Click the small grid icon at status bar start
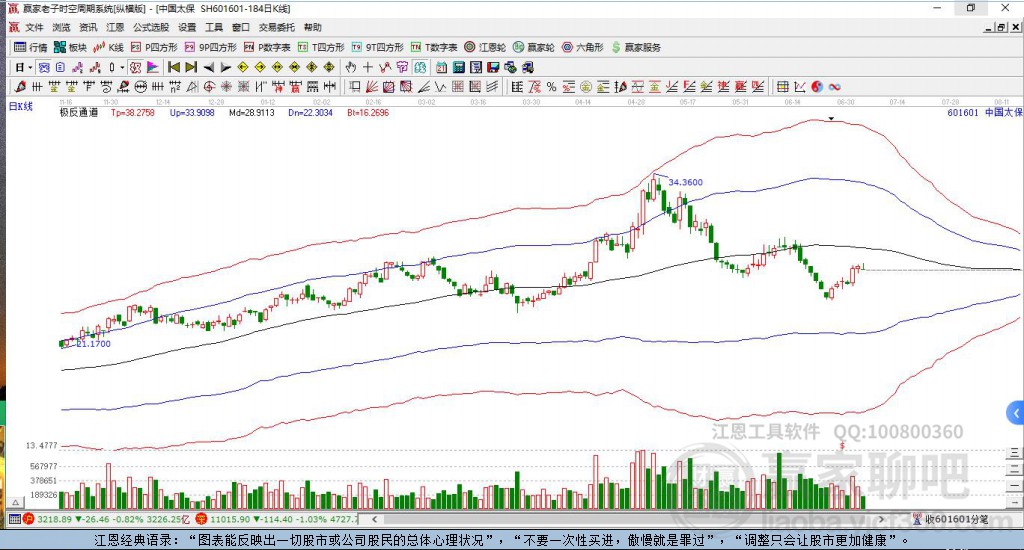Viewport: 1024px width, 550px height. click(x=14, y=519)
